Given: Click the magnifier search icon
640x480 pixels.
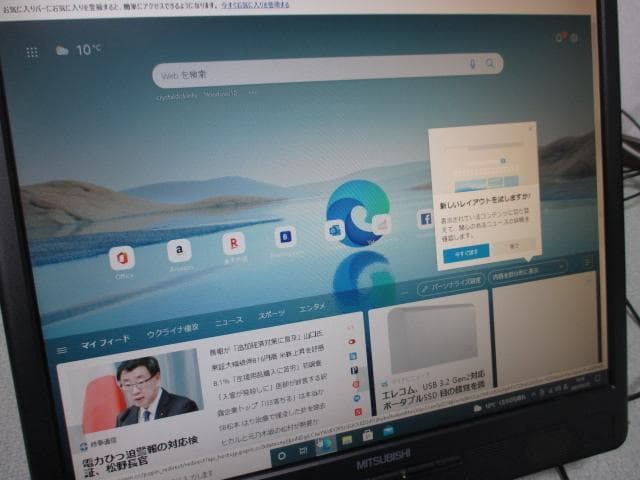Looking at the screenshot, I should [490, 63].
